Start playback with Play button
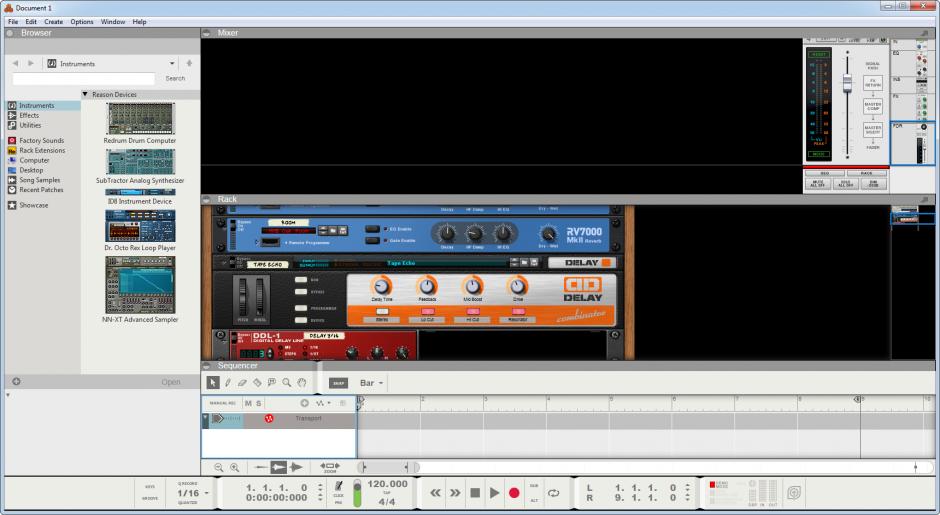The image size is (940, 515). (494, 493)
